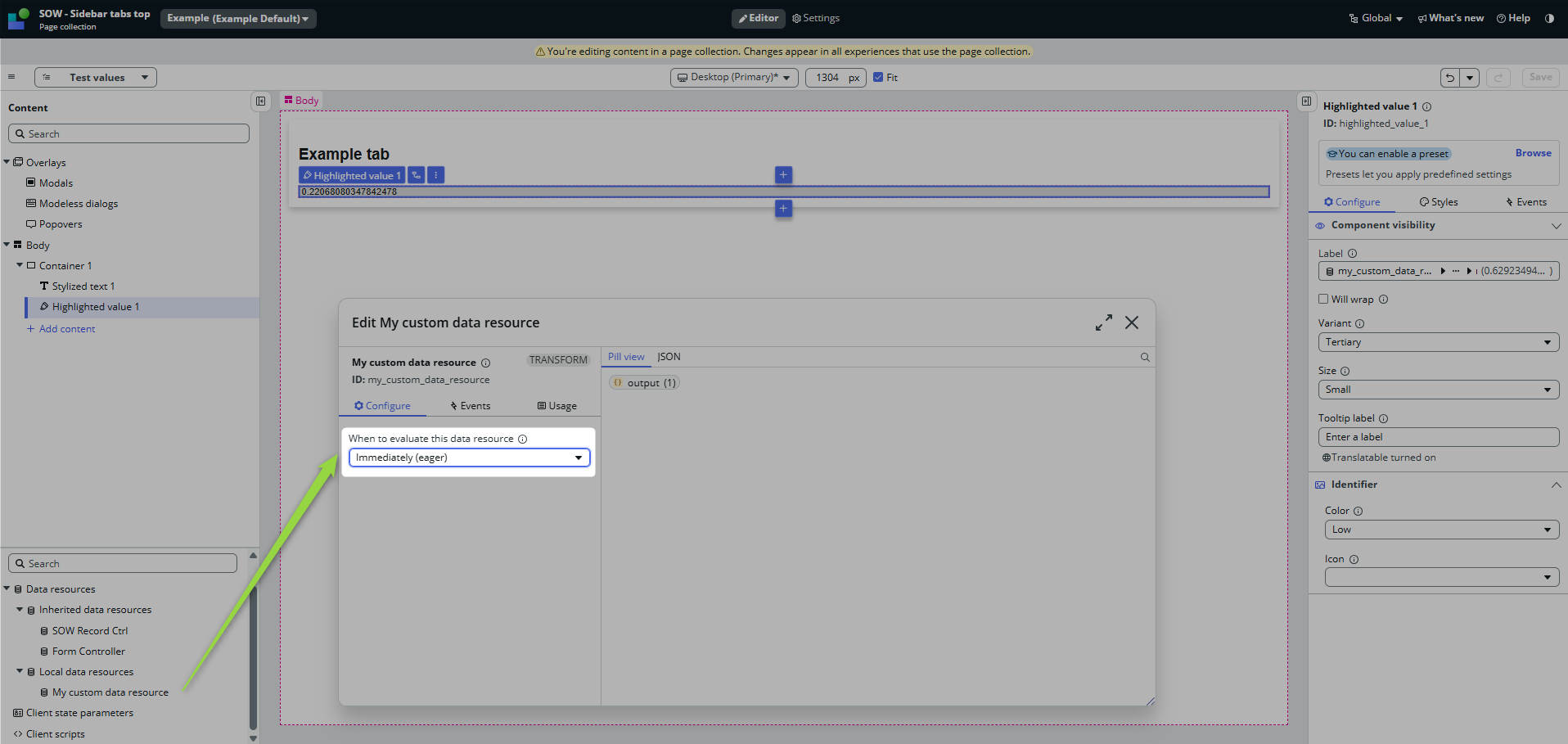The image size is (1568, 744).
Task: Expand the dialog with the maximize arrows icon
Action: coord(1104,322)
